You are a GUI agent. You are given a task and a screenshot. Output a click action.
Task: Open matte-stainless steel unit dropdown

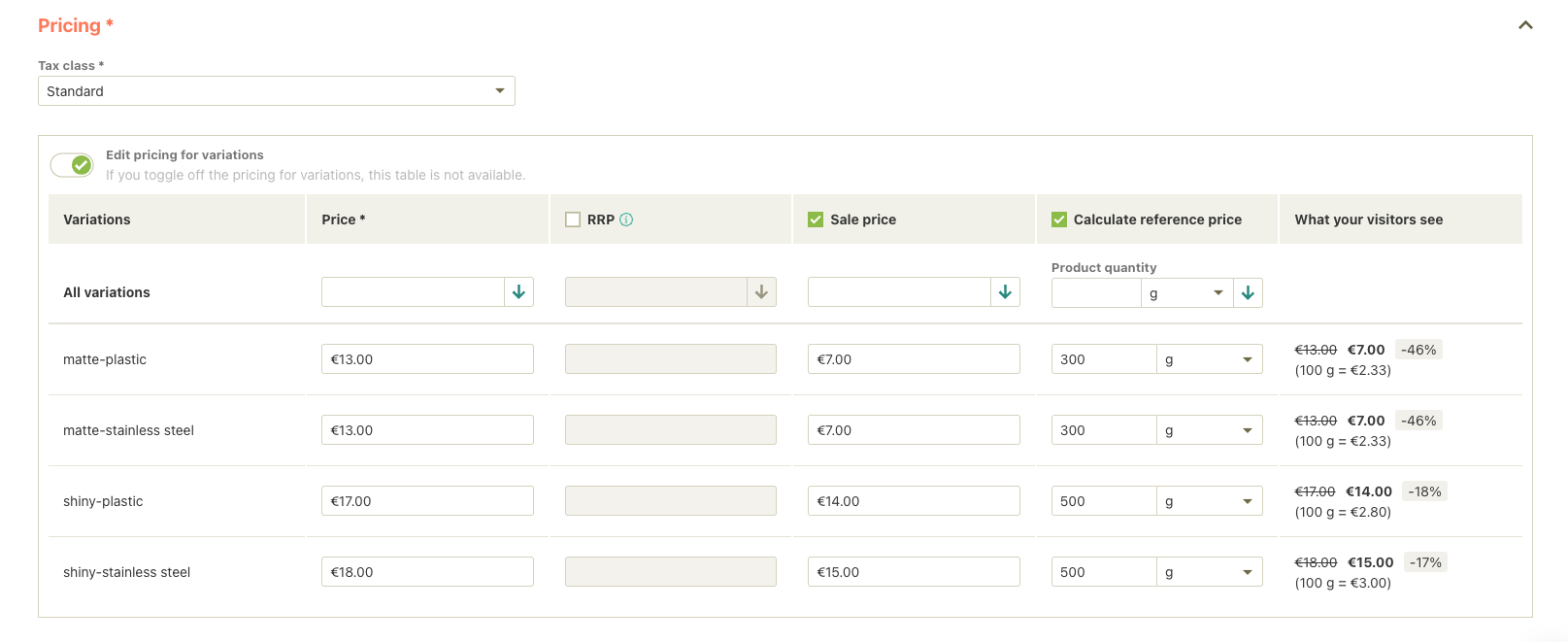[x=1210, y=430]
